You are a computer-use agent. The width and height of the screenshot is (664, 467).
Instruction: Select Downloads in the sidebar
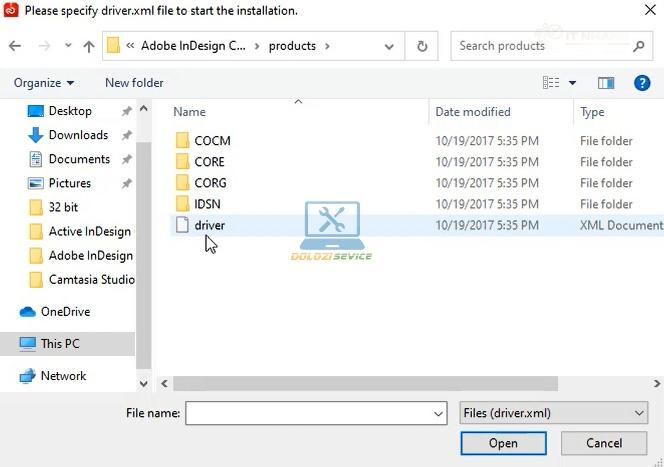click(x=78, y=135)
